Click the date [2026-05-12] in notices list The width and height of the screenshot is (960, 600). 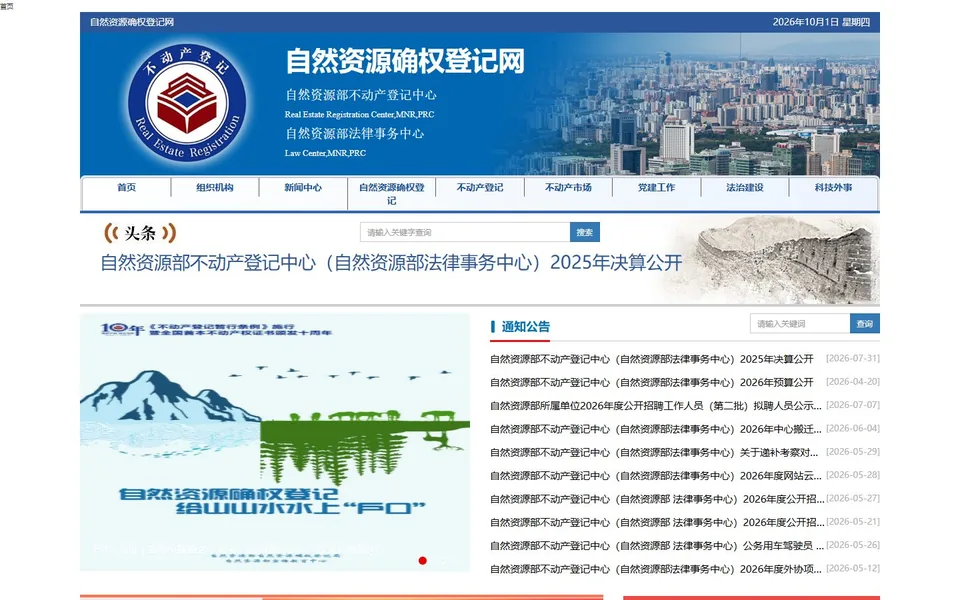pyautogui.click(x=853, y=568)
